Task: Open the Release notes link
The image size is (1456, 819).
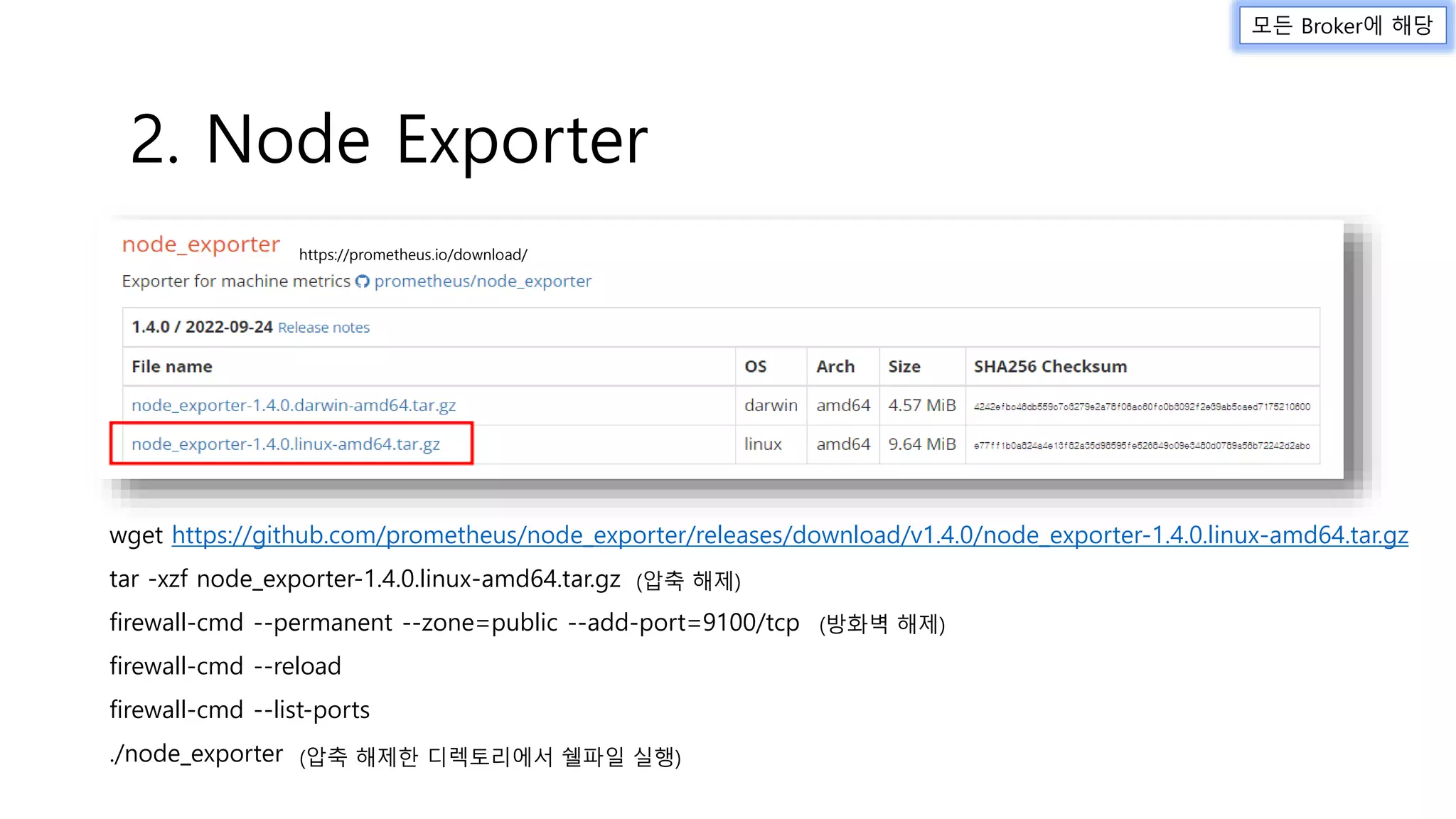Action: click(x=323, y=328)
